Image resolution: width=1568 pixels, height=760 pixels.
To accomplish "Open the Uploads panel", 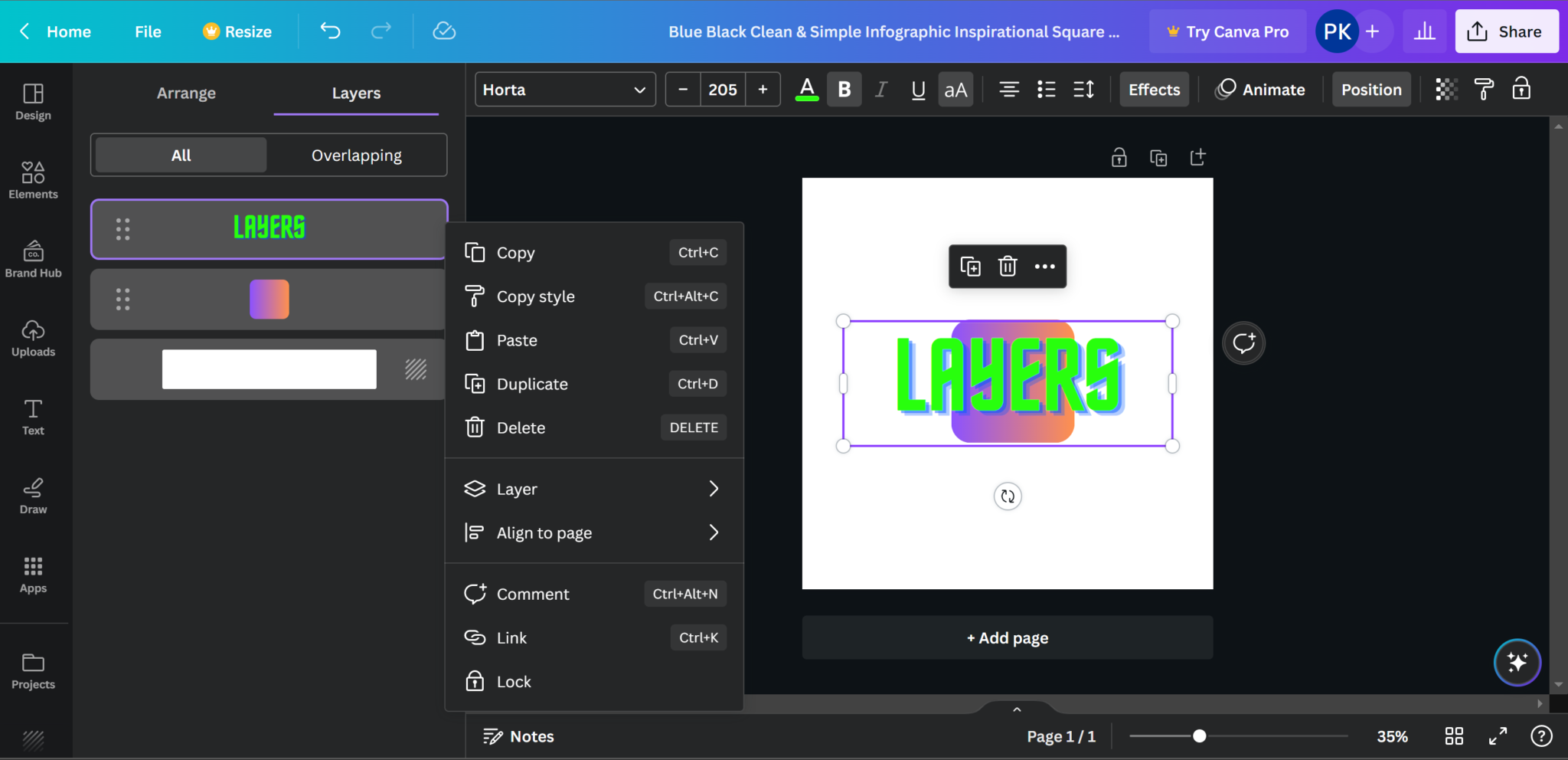I will point(33,337).
